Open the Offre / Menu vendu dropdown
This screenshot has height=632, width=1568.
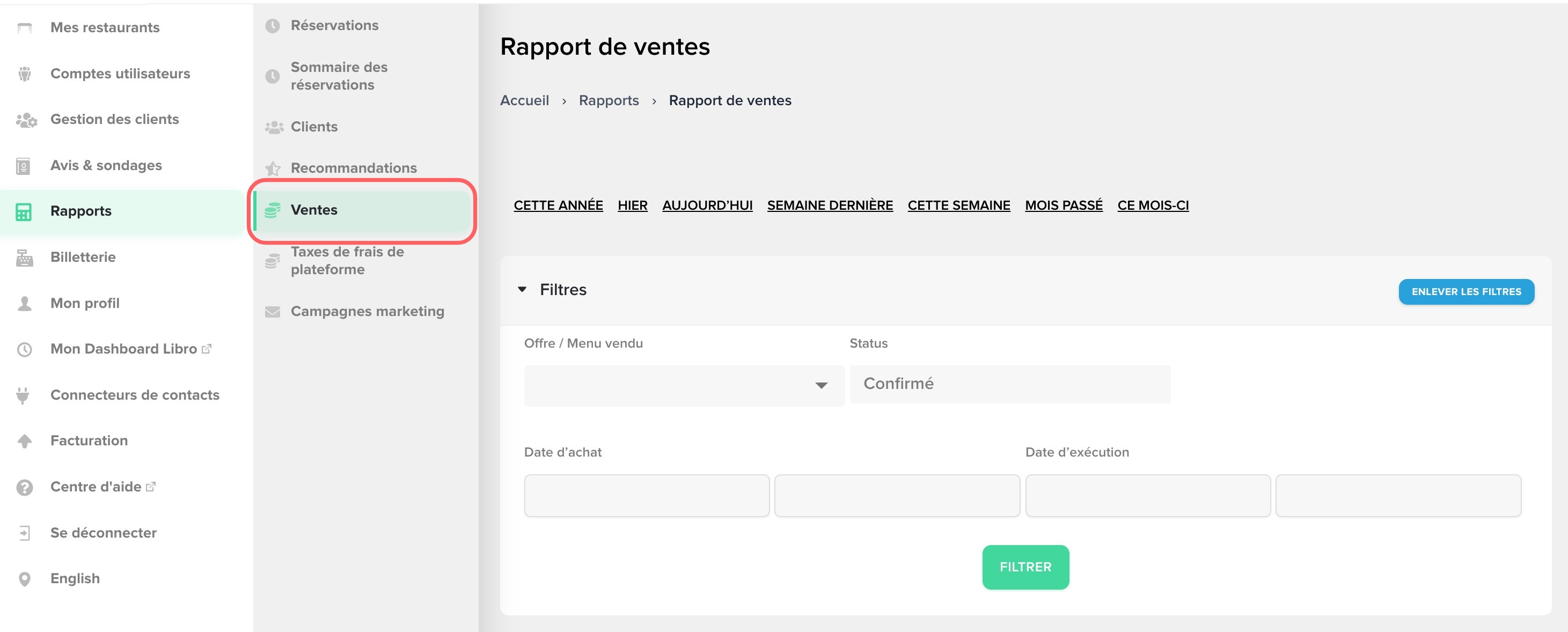[x=684, y=385]
